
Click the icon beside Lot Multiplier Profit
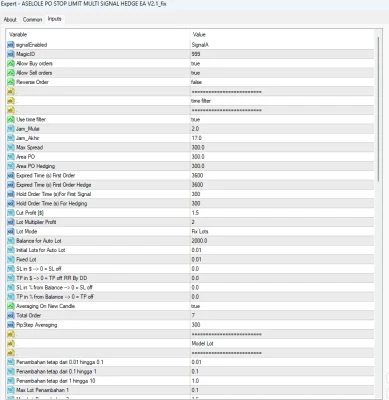pyautogui.click(x=11, y=222)
